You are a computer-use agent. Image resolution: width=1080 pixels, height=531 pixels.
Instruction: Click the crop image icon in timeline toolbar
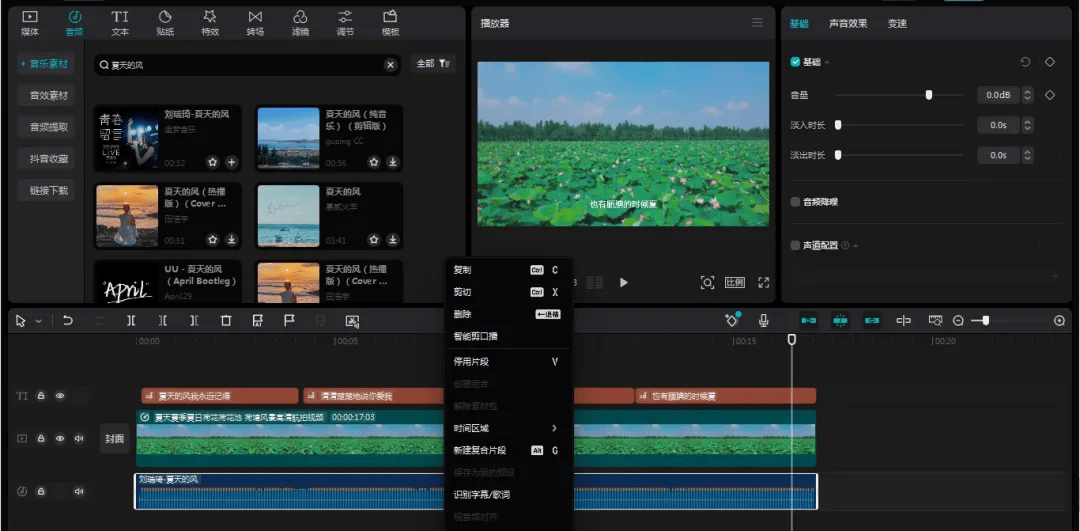353,320
